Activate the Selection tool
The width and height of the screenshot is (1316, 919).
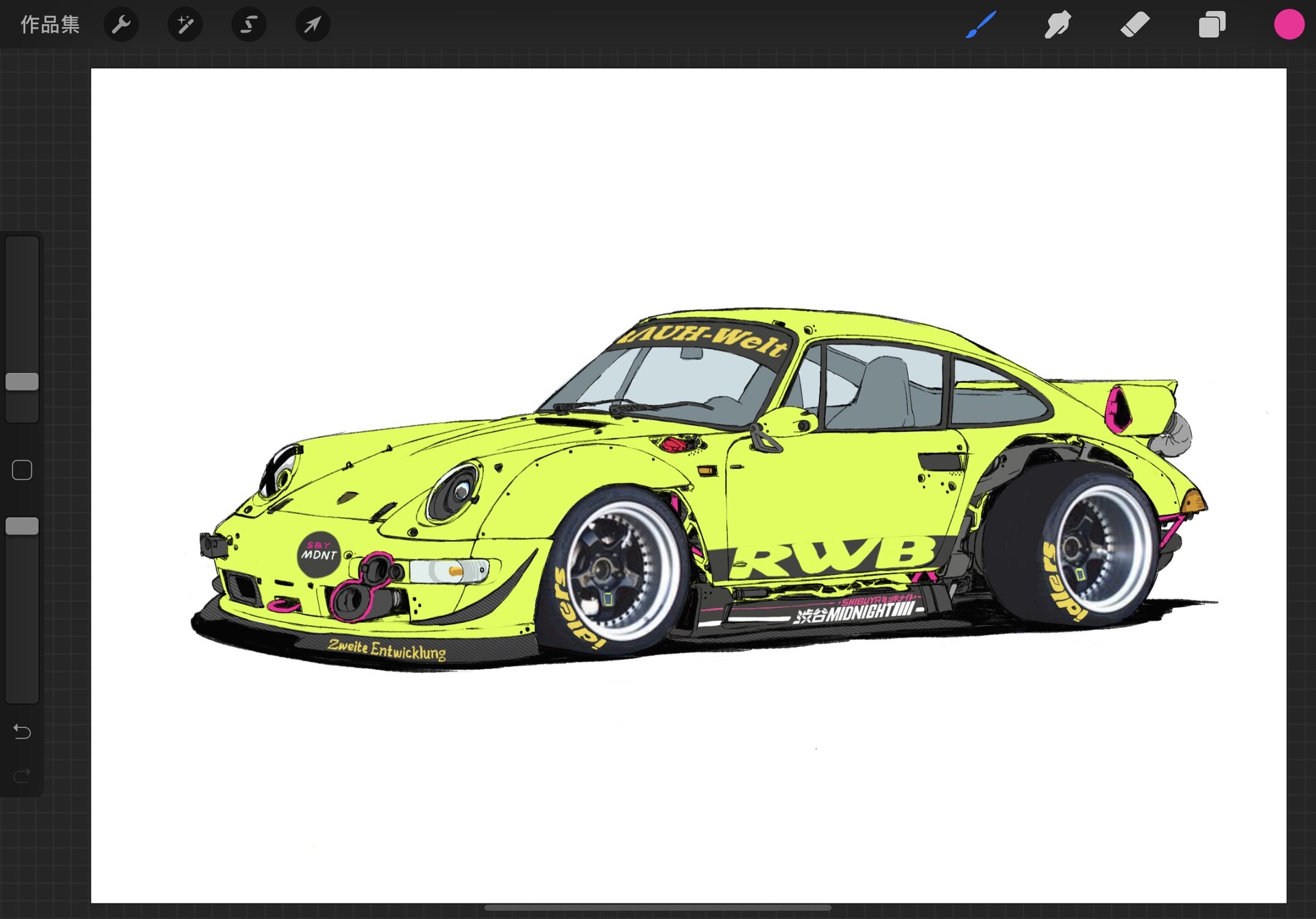(x=248, y=25)
